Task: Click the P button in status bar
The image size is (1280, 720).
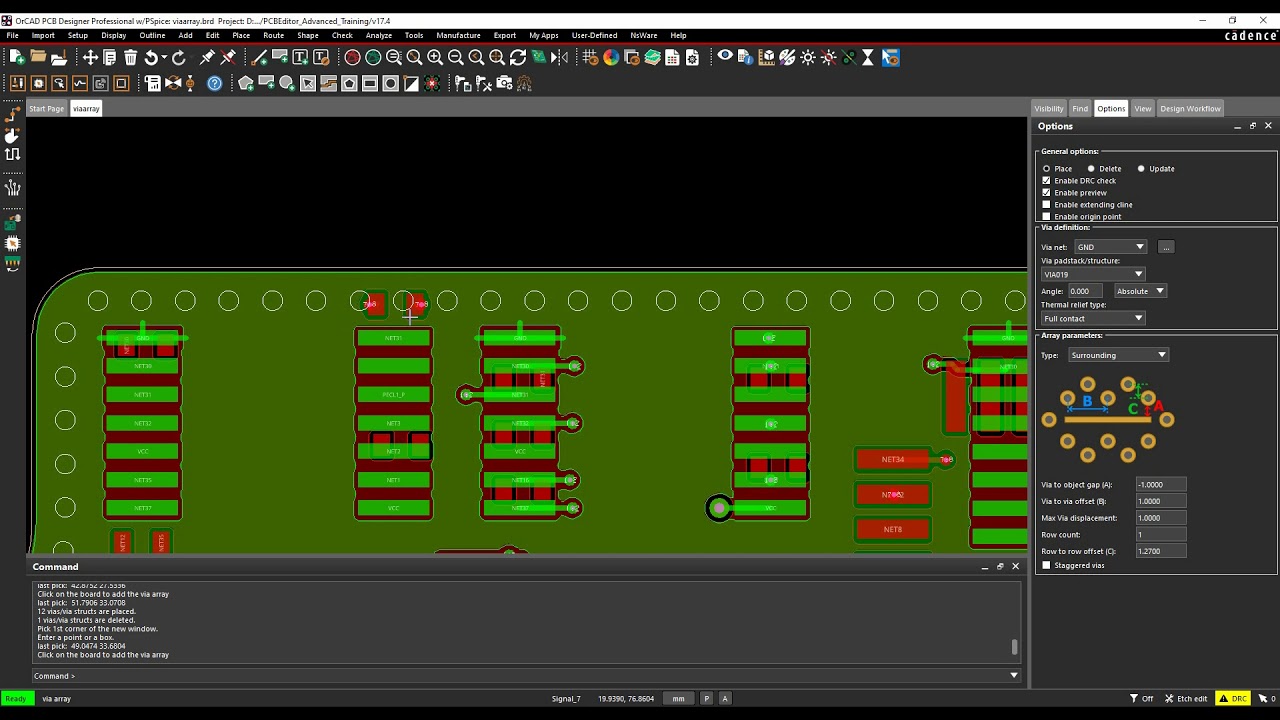Action: (707, 699)
